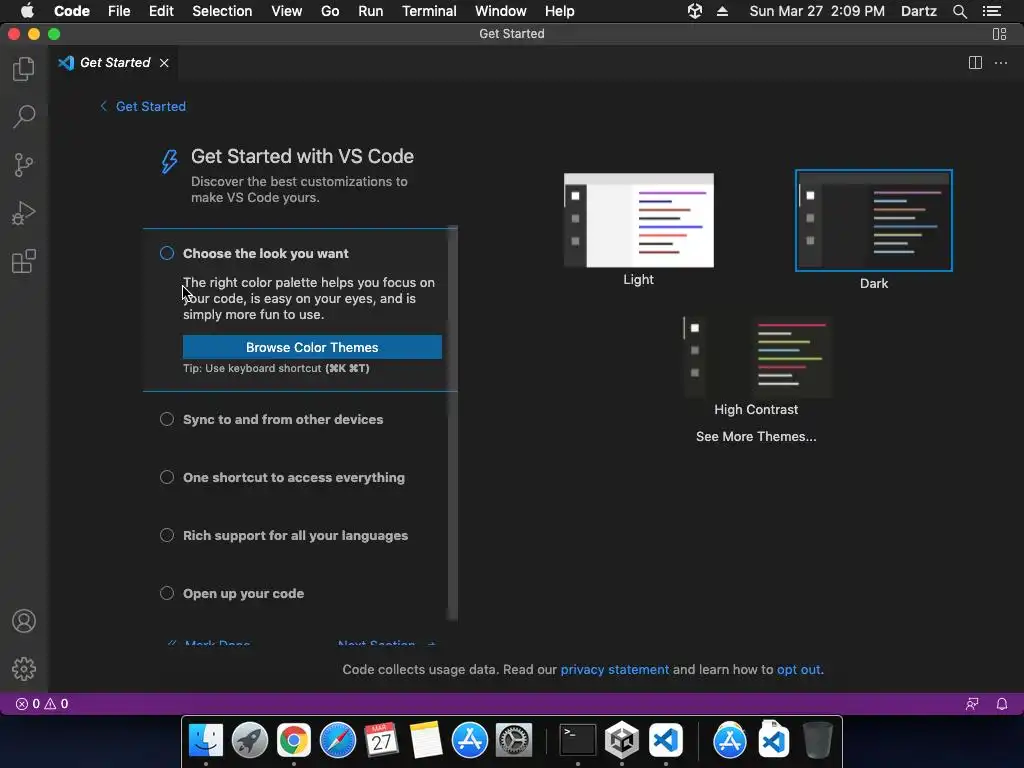Open the Terminal menu
1024x768 pixels.
[x=429, y=11]
